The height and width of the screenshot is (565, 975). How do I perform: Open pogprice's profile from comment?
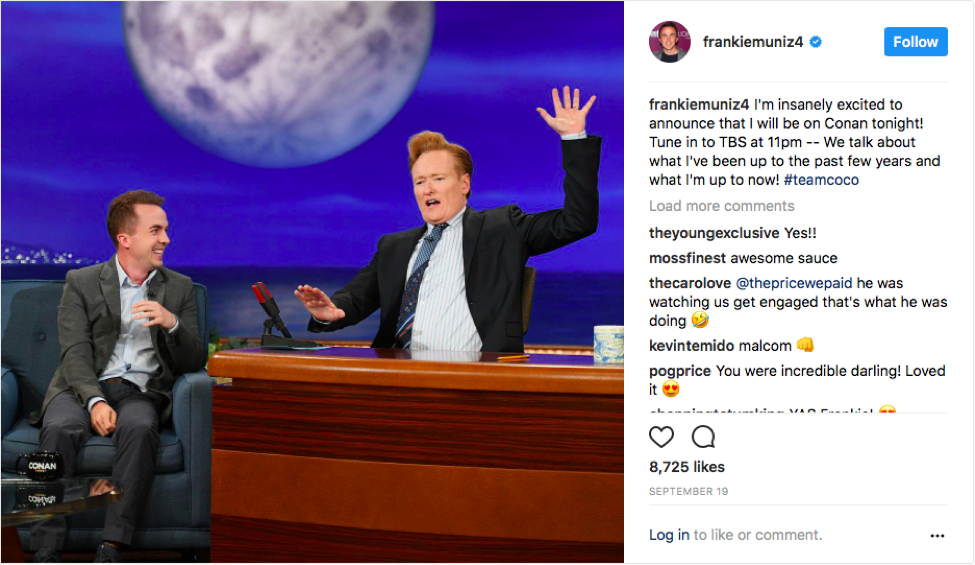pyautogui.click(x=680, y=371)
